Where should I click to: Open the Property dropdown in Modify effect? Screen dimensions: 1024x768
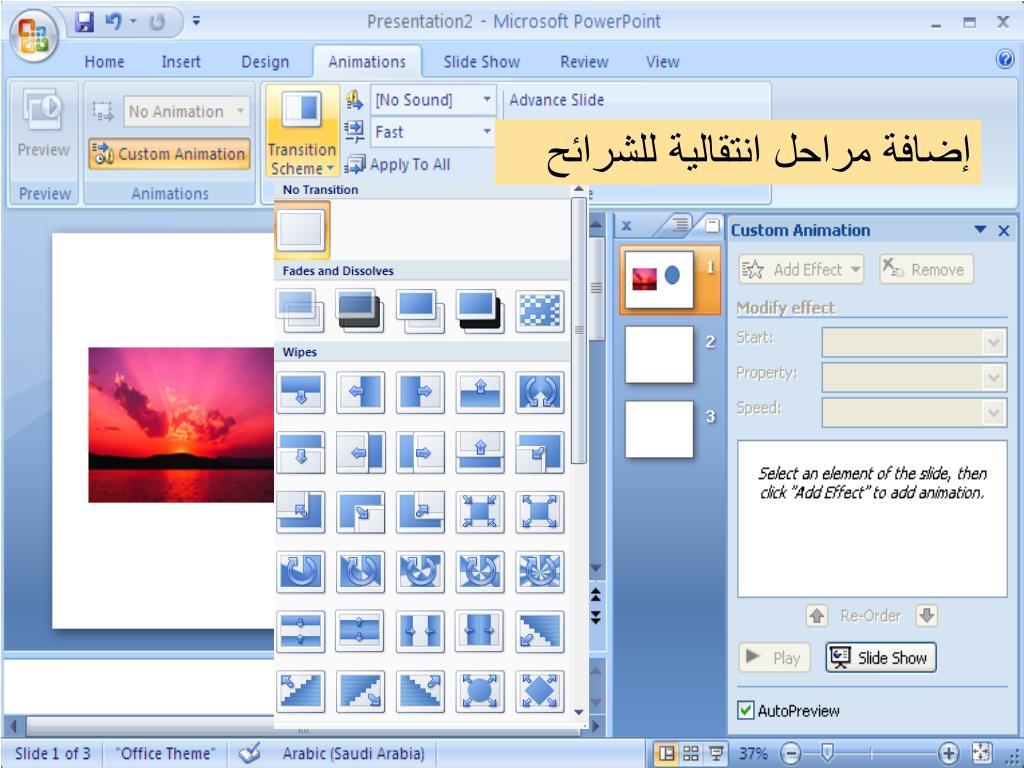coord(914,377)
